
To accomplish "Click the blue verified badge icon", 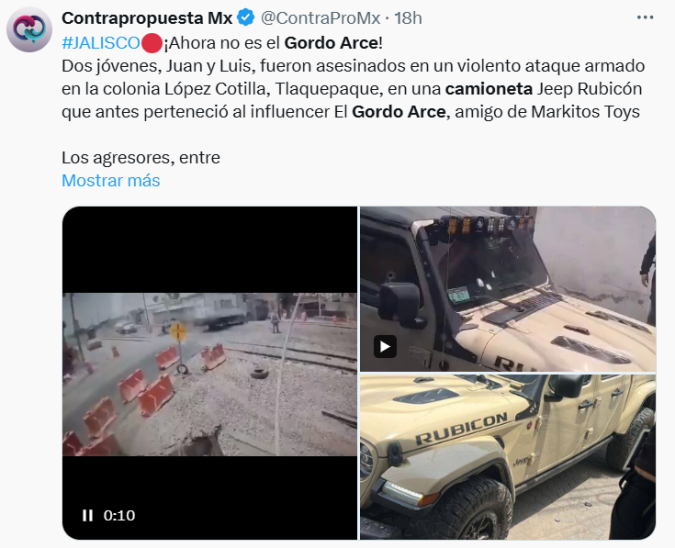I will point(246,18).
